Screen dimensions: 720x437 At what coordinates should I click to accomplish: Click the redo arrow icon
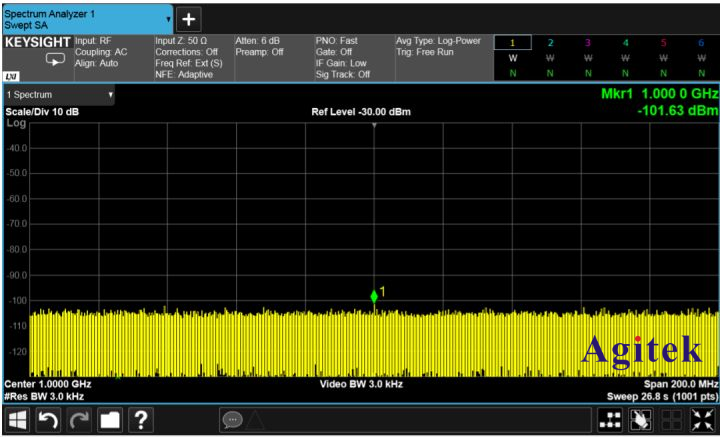(79, 421)
